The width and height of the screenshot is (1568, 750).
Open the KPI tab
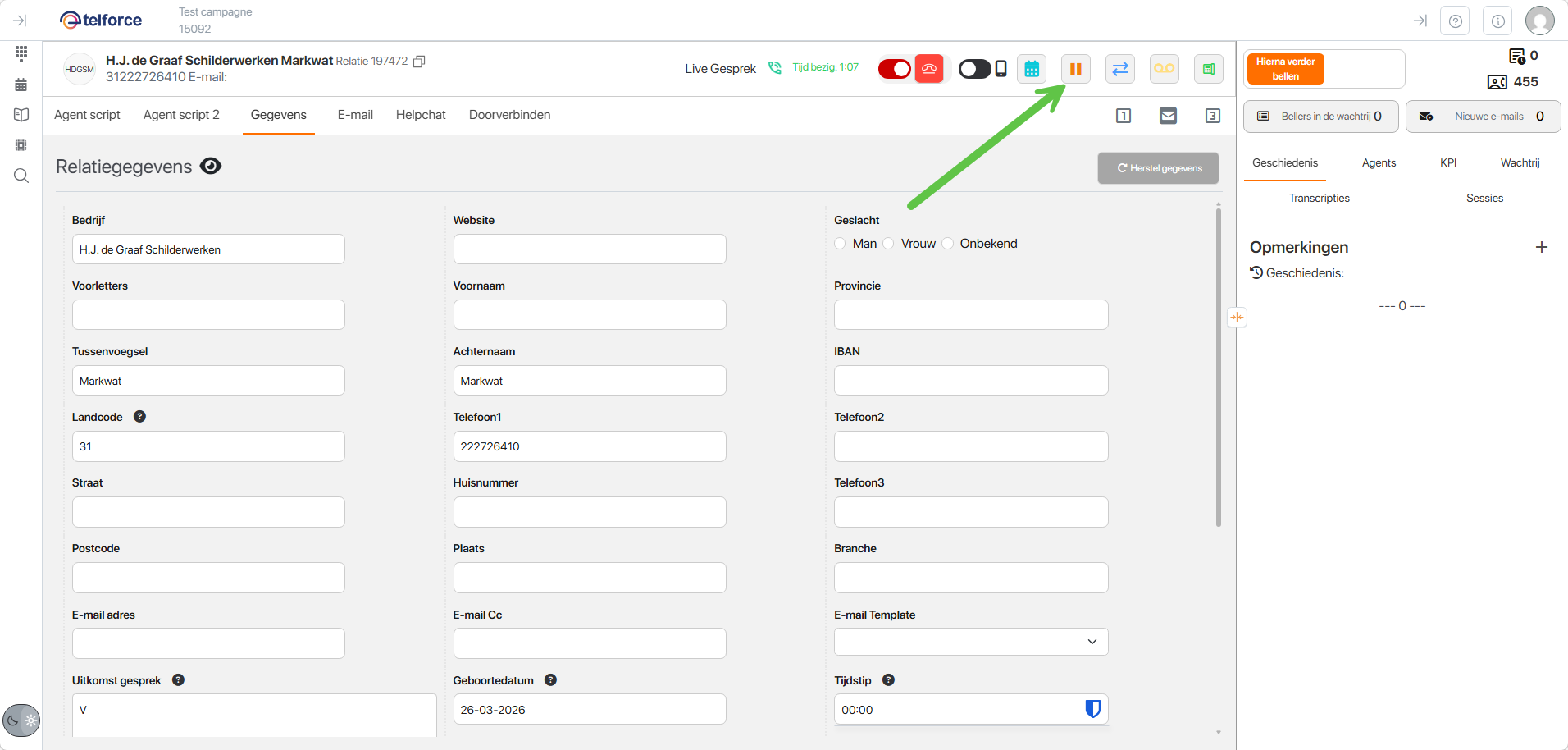point(1447,162)
